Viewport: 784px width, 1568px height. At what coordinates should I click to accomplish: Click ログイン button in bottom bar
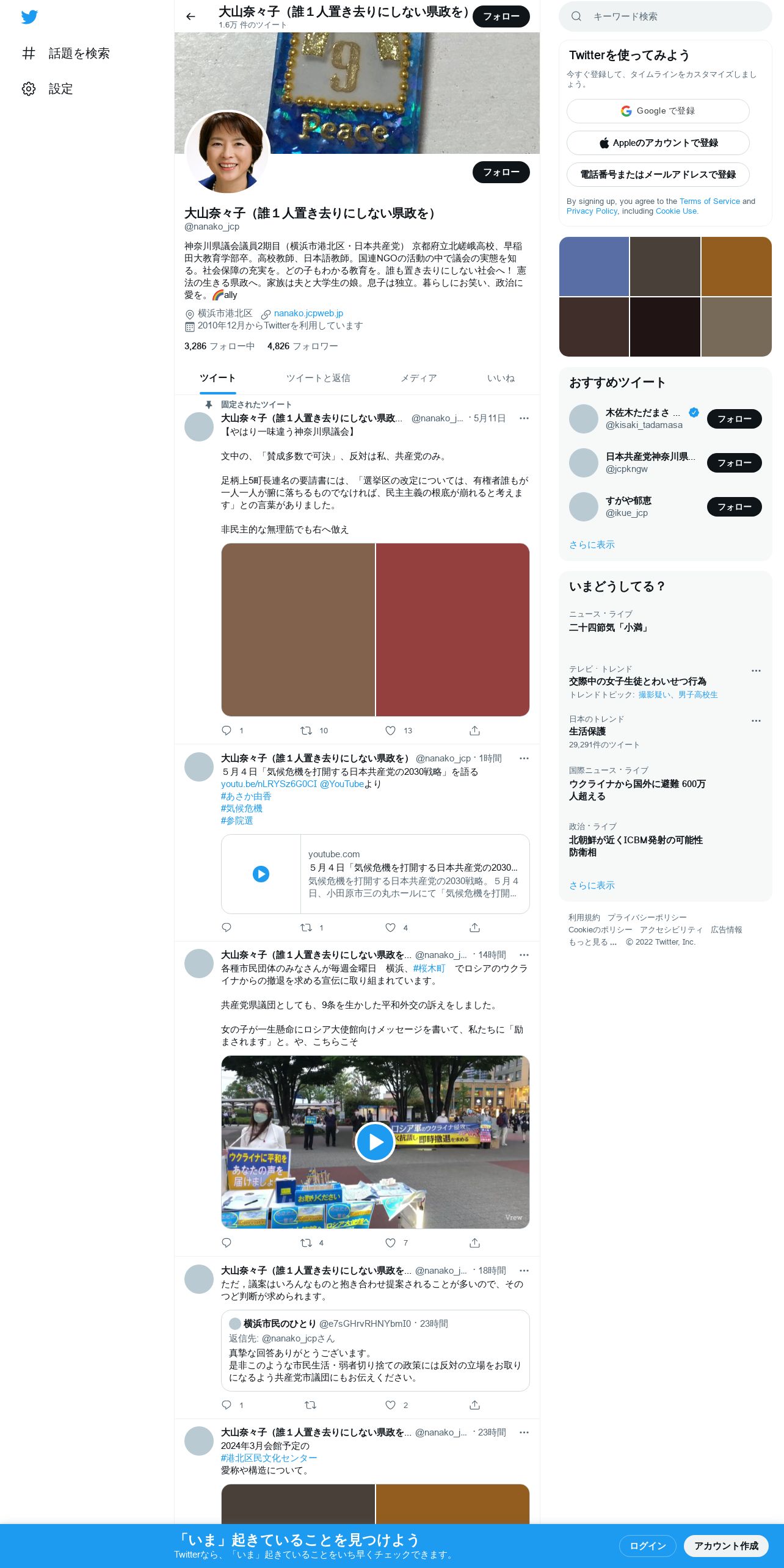(x=648, y=1545)
